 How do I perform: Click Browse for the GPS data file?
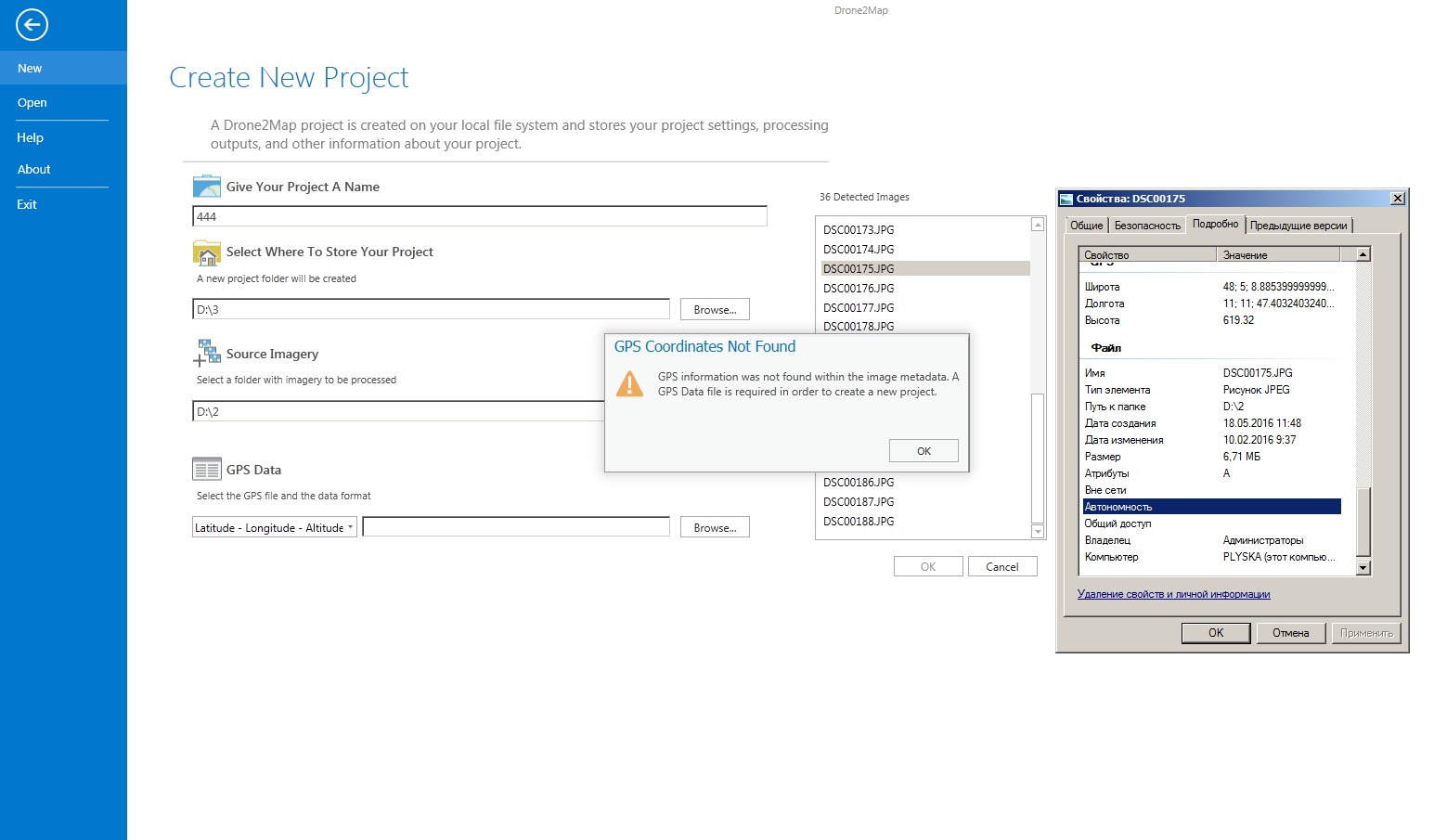(x=715, y=527)
